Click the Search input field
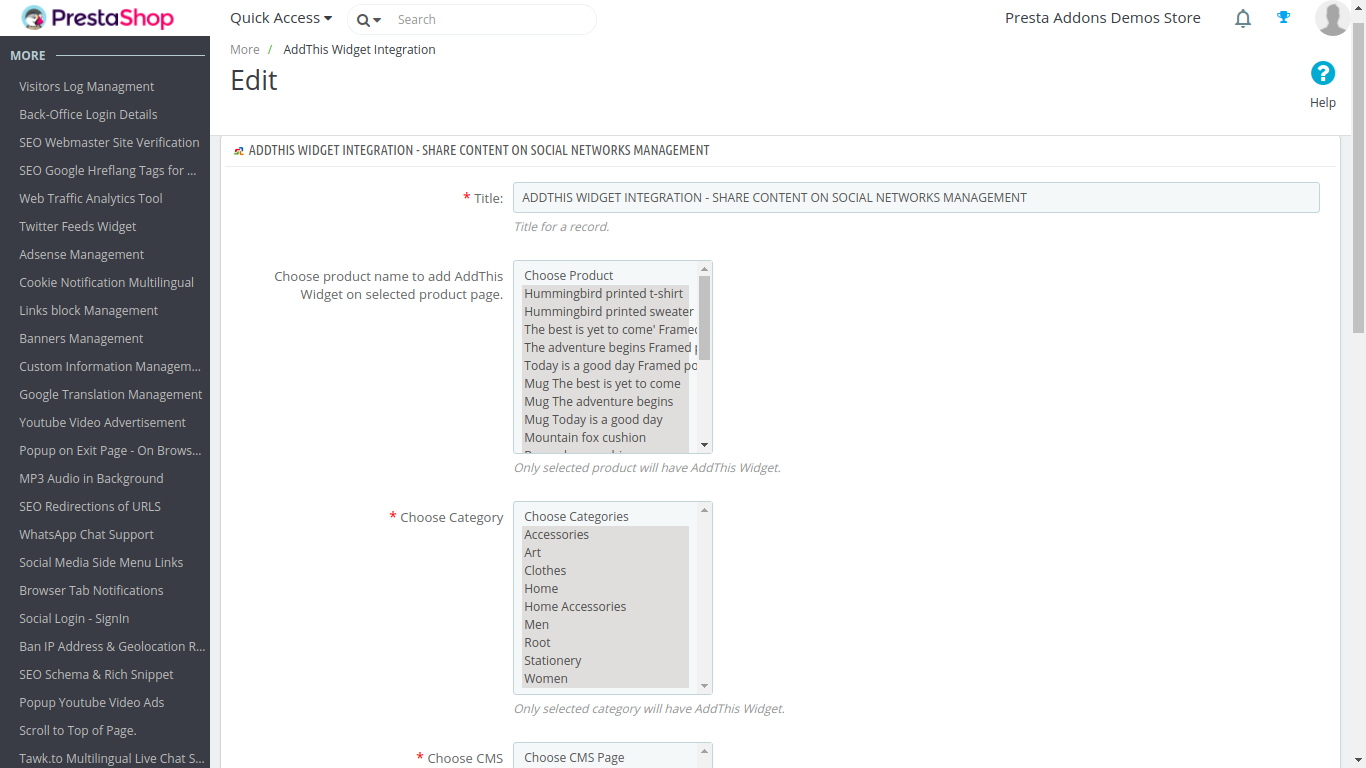Image resolution: width=1366 pixels, height=768 pixels. point(491,19)
